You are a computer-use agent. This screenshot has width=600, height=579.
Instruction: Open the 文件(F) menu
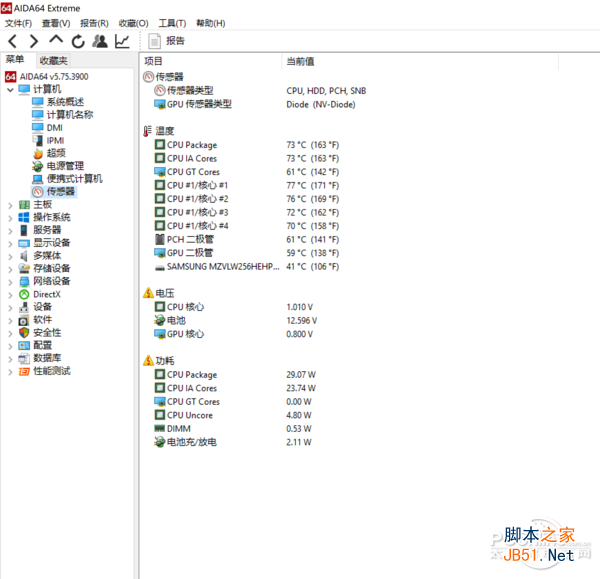point(18,23)
